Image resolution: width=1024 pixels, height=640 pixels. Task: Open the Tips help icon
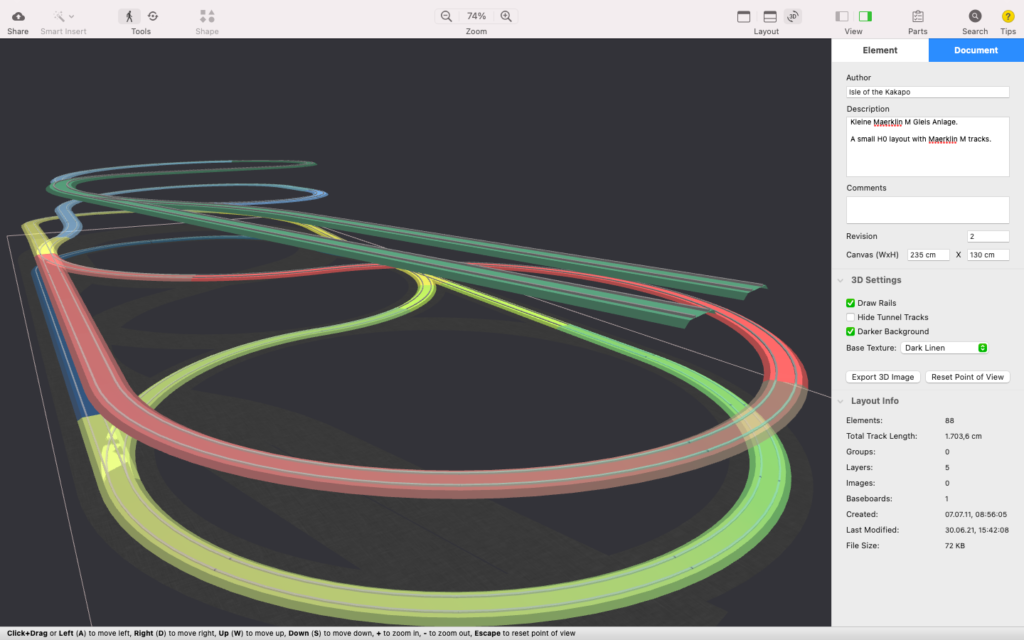coord(1007,16)
